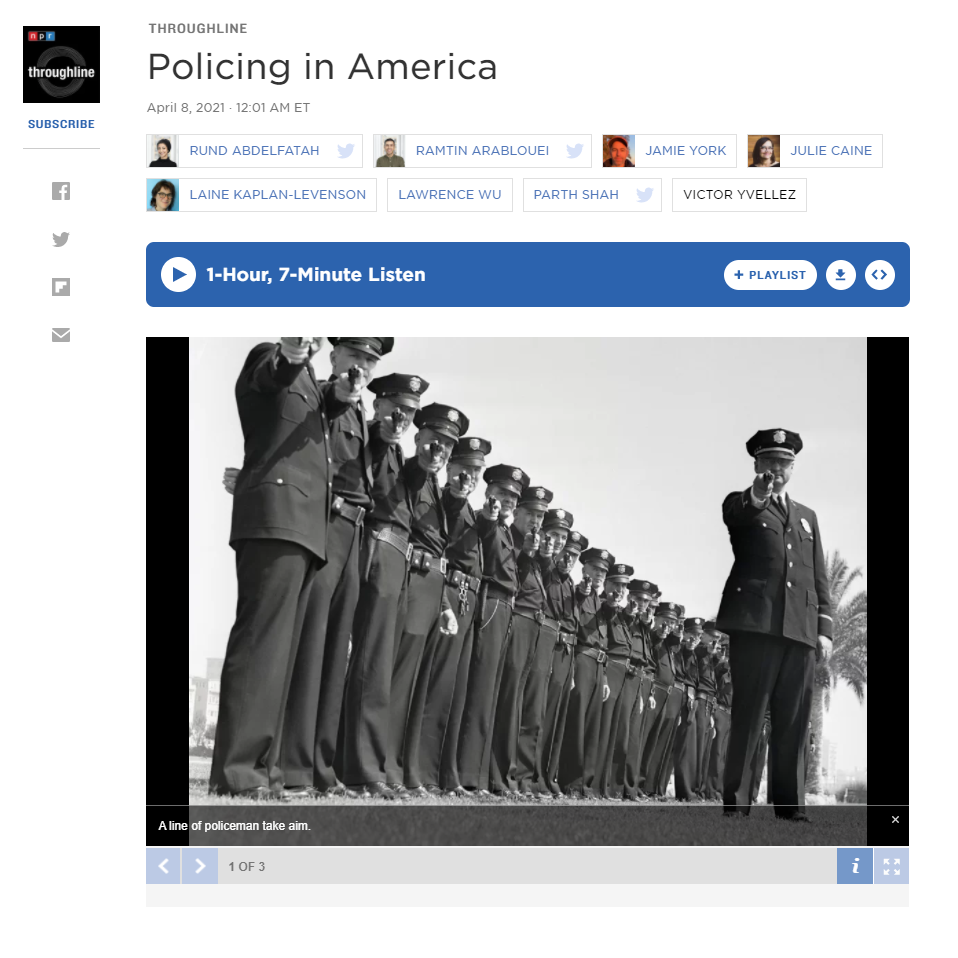This screenshot has height=958, width=958.
Task: Share the story on Facebook
Action: point(61,191)
